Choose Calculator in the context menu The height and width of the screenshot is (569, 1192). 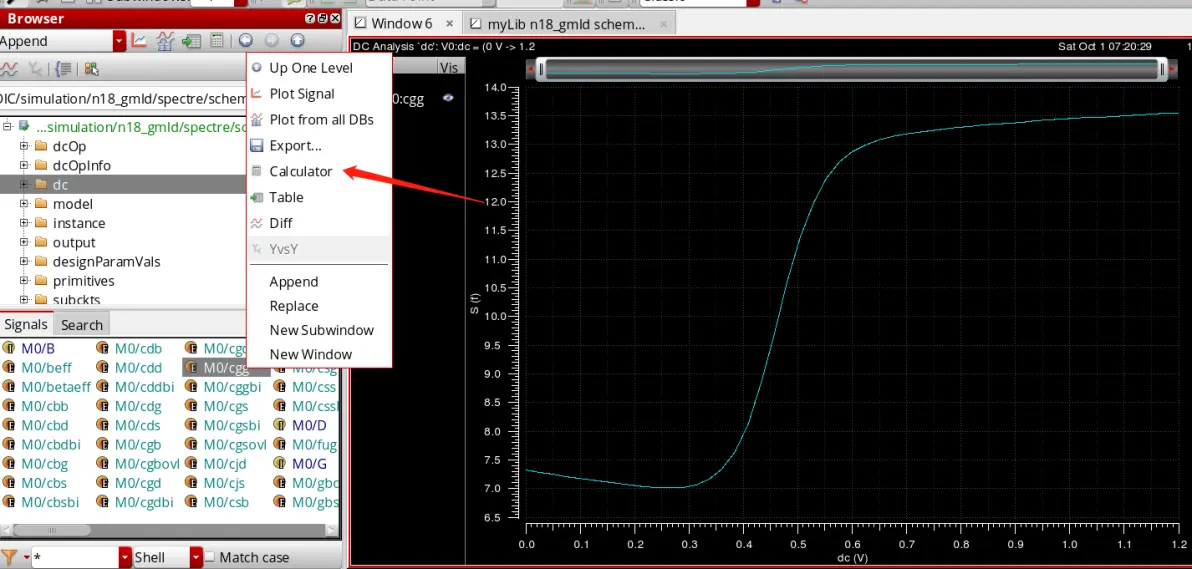pyautogui.click(x=300, y=171)
